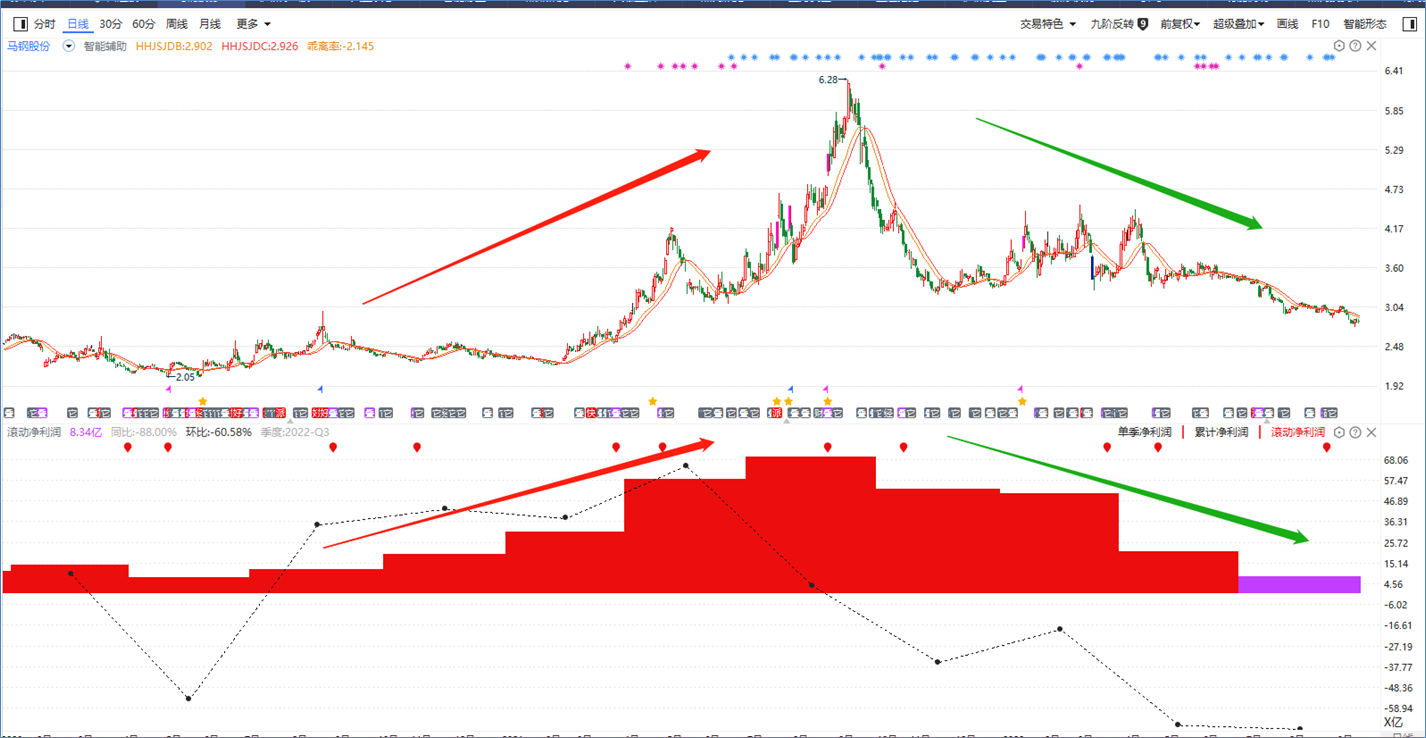Switch to the 30分 timeframe
This screenshot has width=1426, height=738.
coord(111,24)
